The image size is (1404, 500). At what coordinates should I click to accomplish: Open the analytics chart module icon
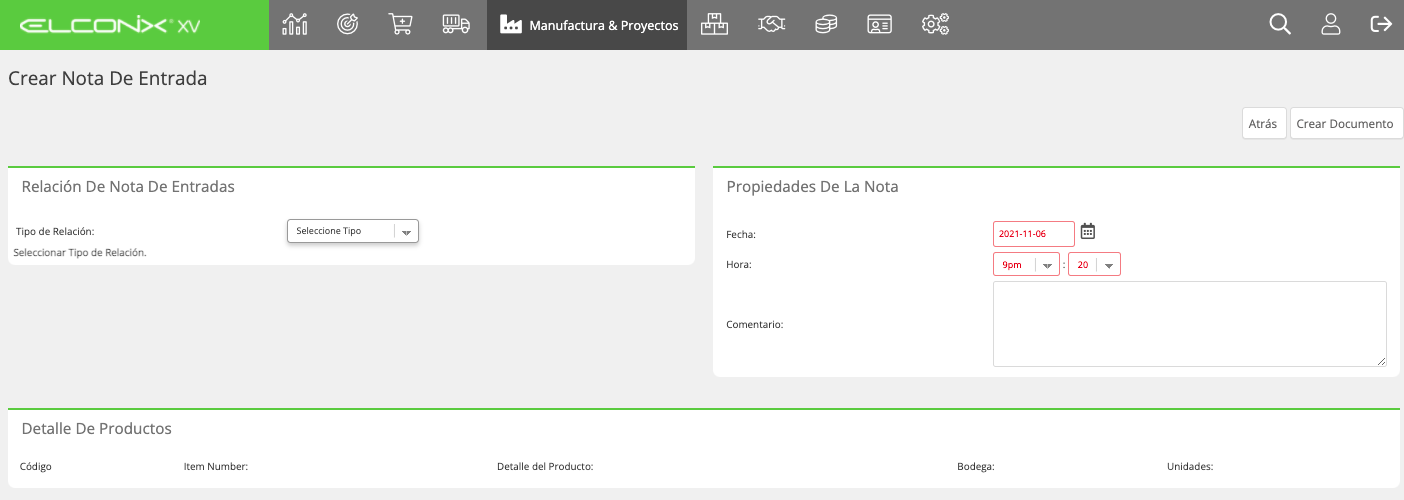(295, 24)
